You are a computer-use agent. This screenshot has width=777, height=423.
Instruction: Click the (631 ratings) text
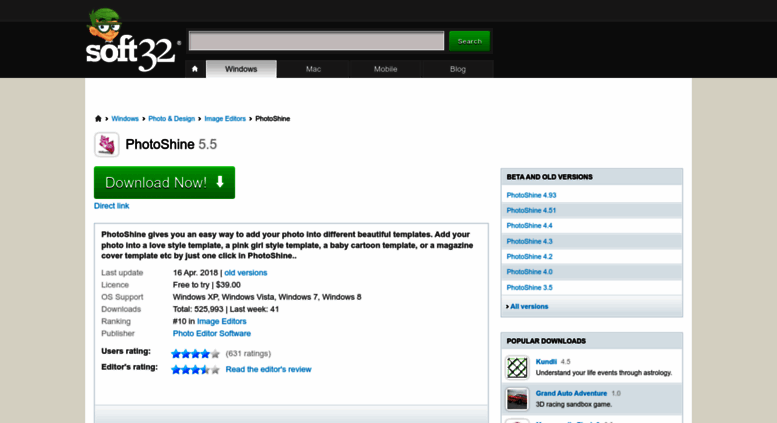click(x=248, y=354)
